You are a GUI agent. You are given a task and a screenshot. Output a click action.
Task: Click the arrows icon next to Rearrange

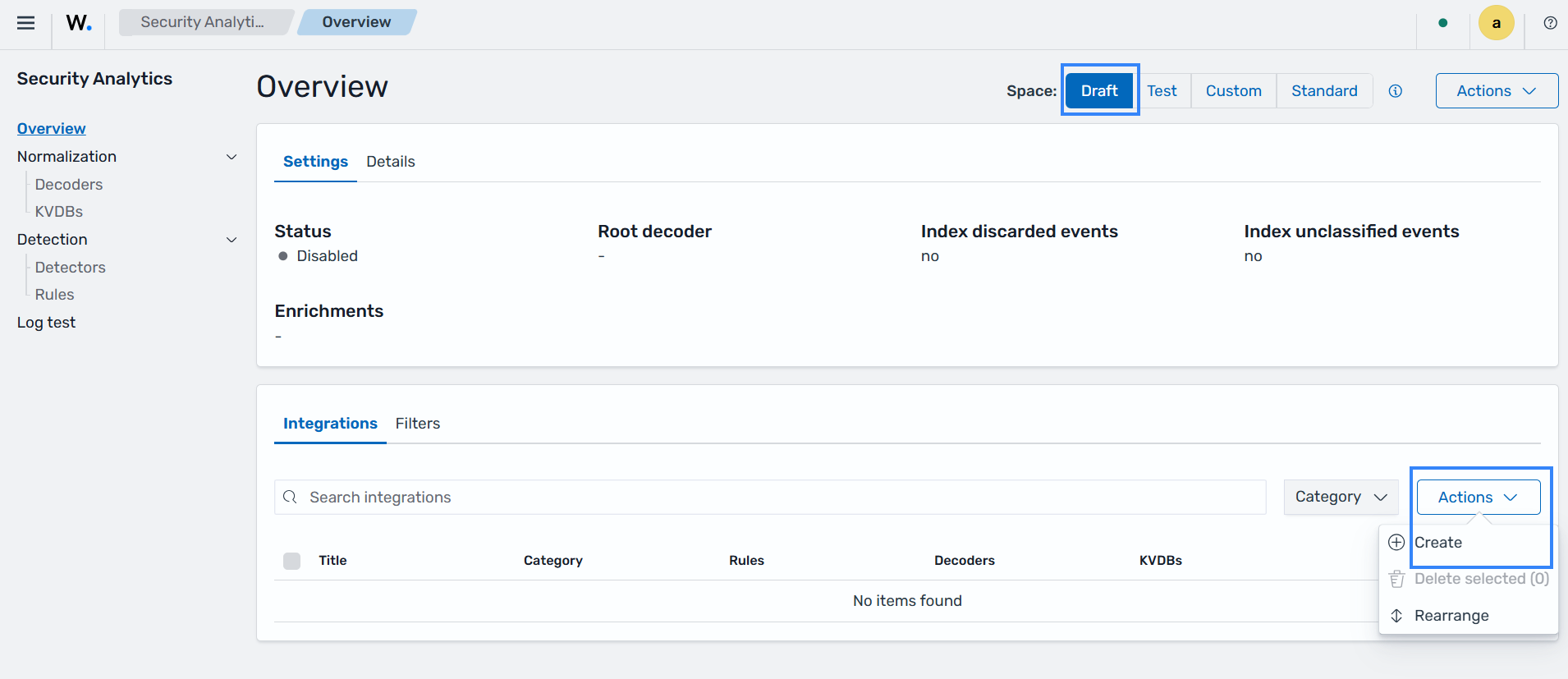pyautogui.click(x=1396, y=616)
